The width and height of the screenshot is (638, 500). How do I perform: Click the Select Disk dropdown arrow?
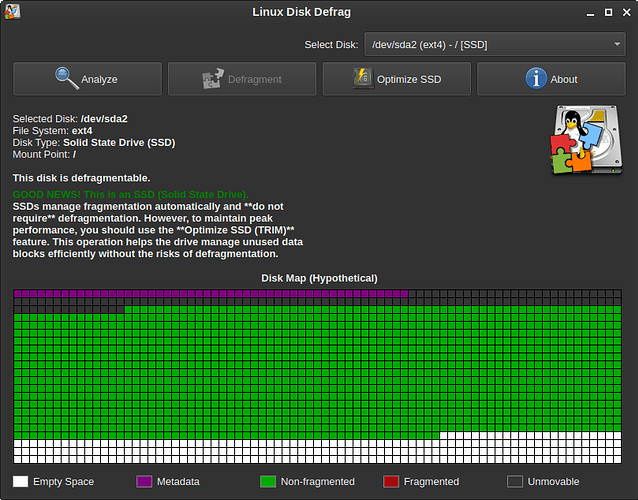coord(616,45)
